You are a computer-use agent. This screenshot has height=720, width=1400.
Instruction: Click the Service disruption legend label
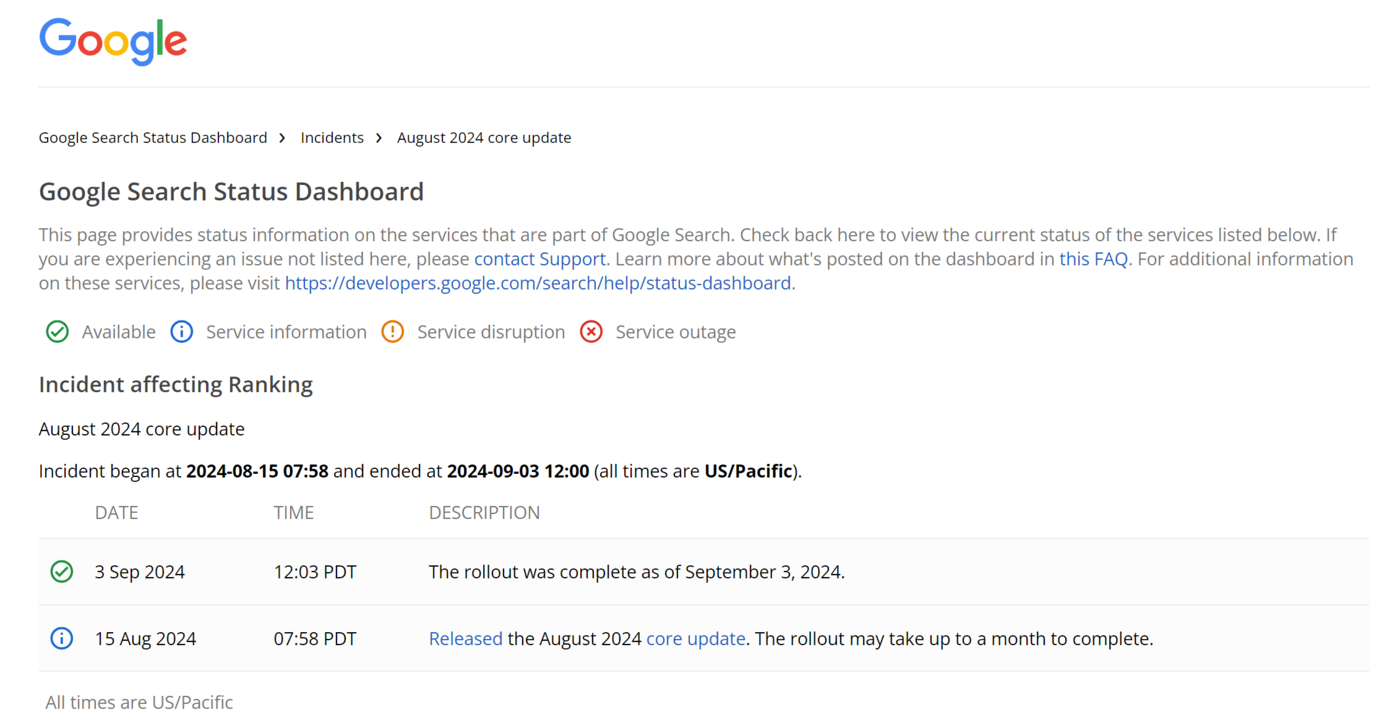491,332
